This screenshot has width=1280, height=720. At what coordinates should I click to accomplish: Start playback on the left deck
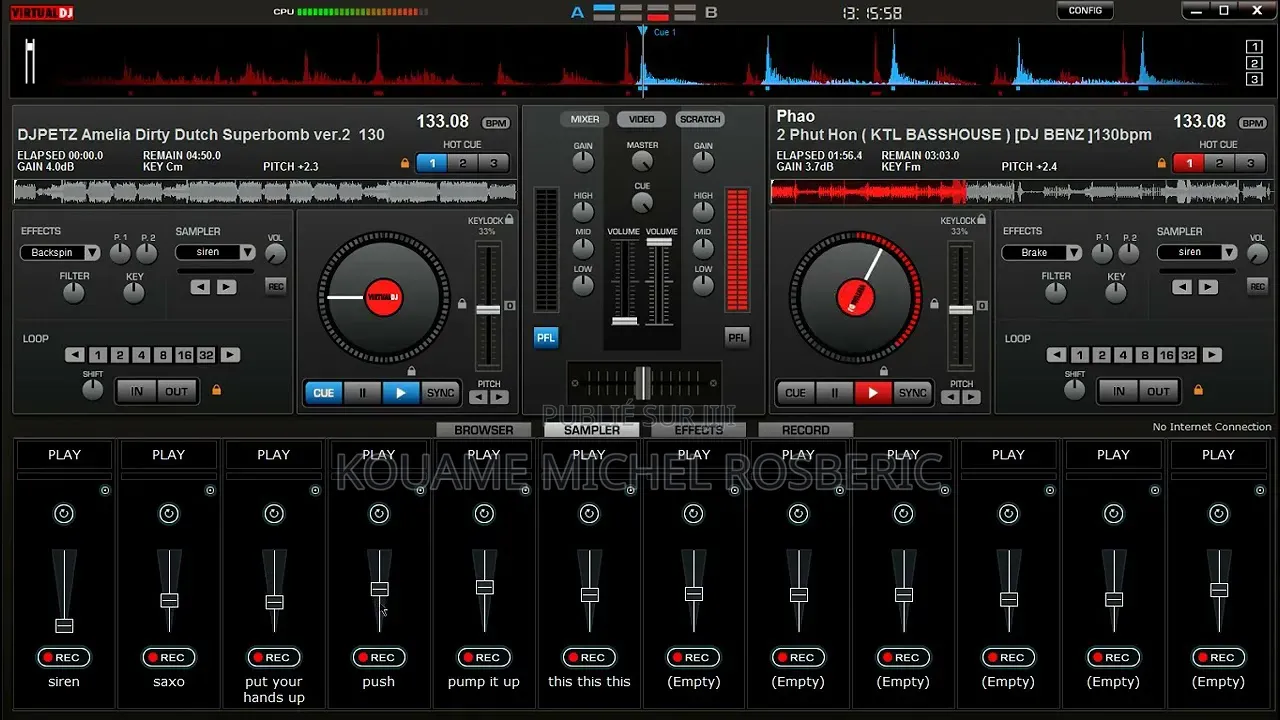click(400, 393)
